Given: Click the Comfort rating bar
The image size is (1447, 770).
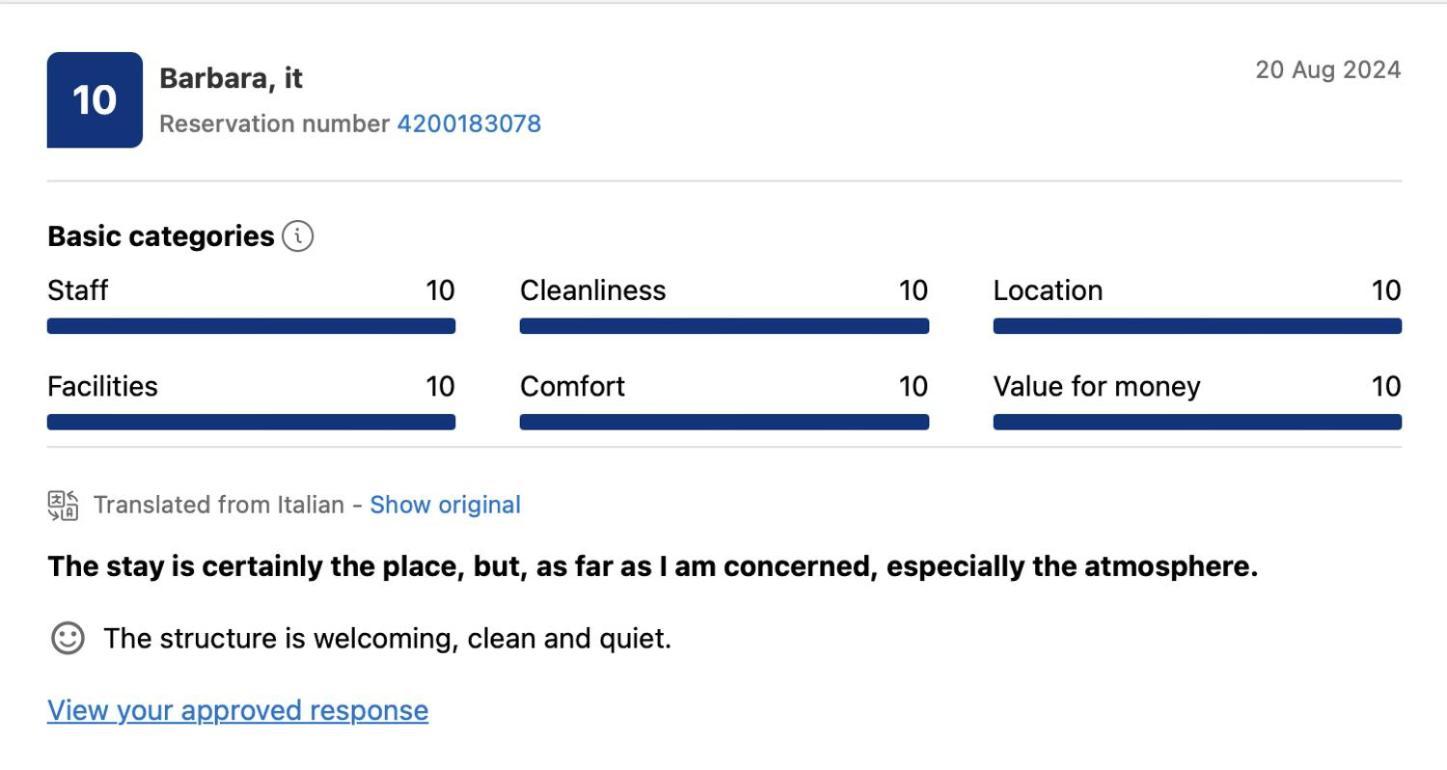Looking at the screenshot, I should tap(724, 422).
